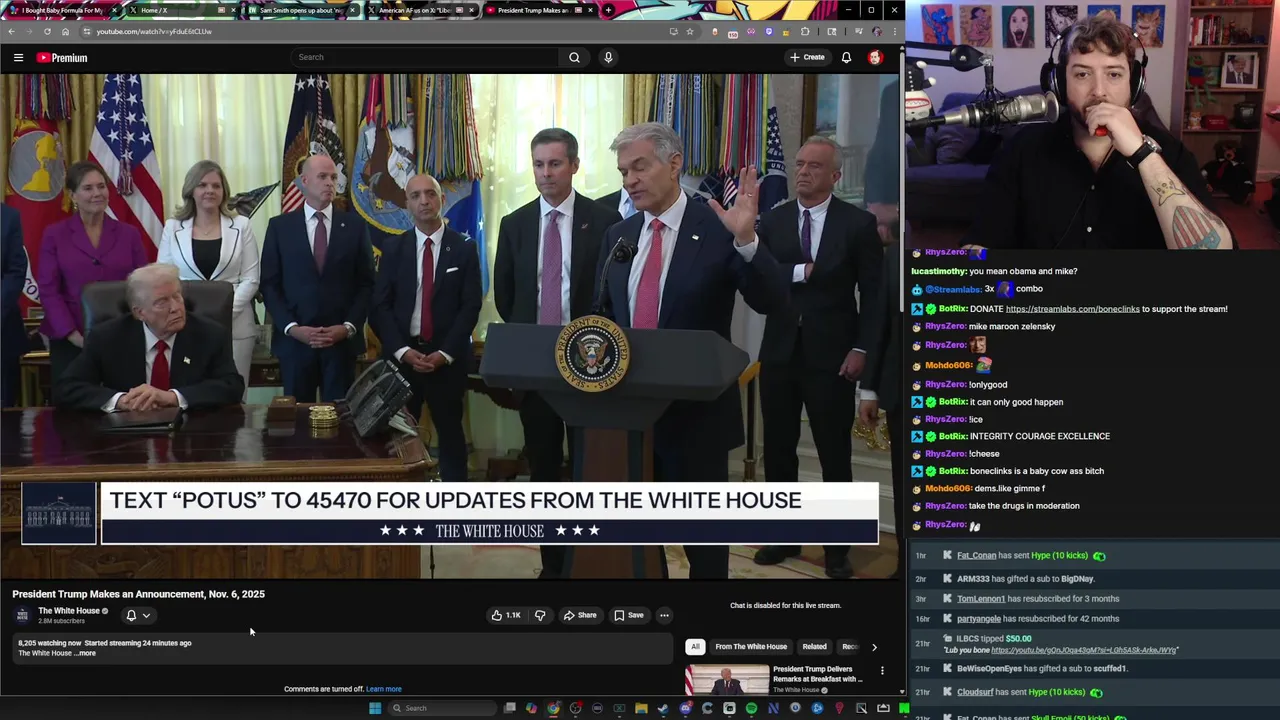Image resolution: width=1280 pixels, height=720 pixels.
Task: Open YouTube notifications bell in header
Action: point(846,57)
